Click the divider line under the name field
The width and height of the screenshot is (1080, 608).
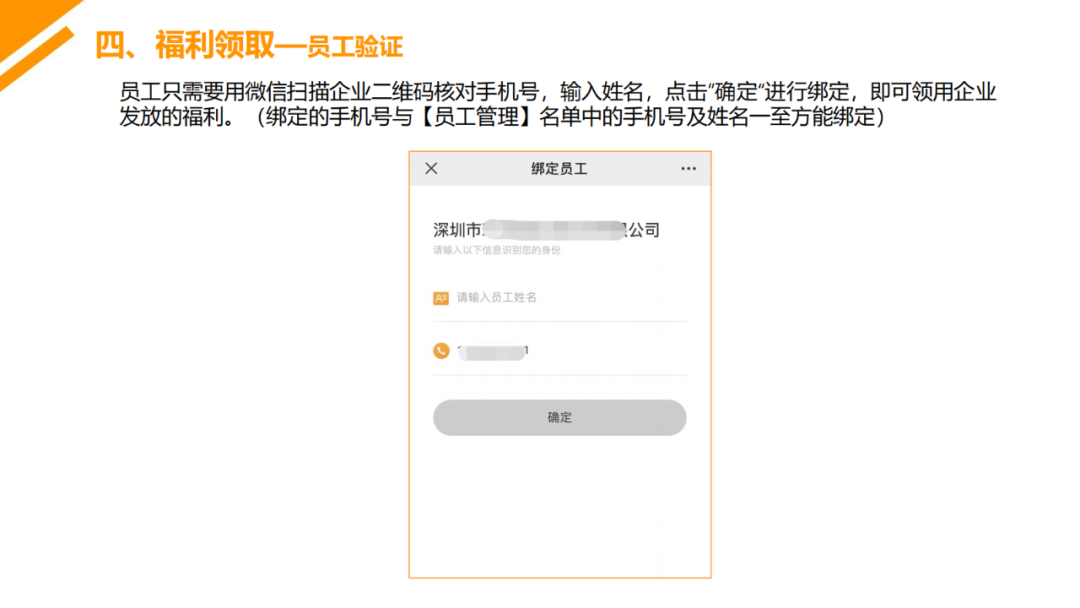tap(560, 322)
